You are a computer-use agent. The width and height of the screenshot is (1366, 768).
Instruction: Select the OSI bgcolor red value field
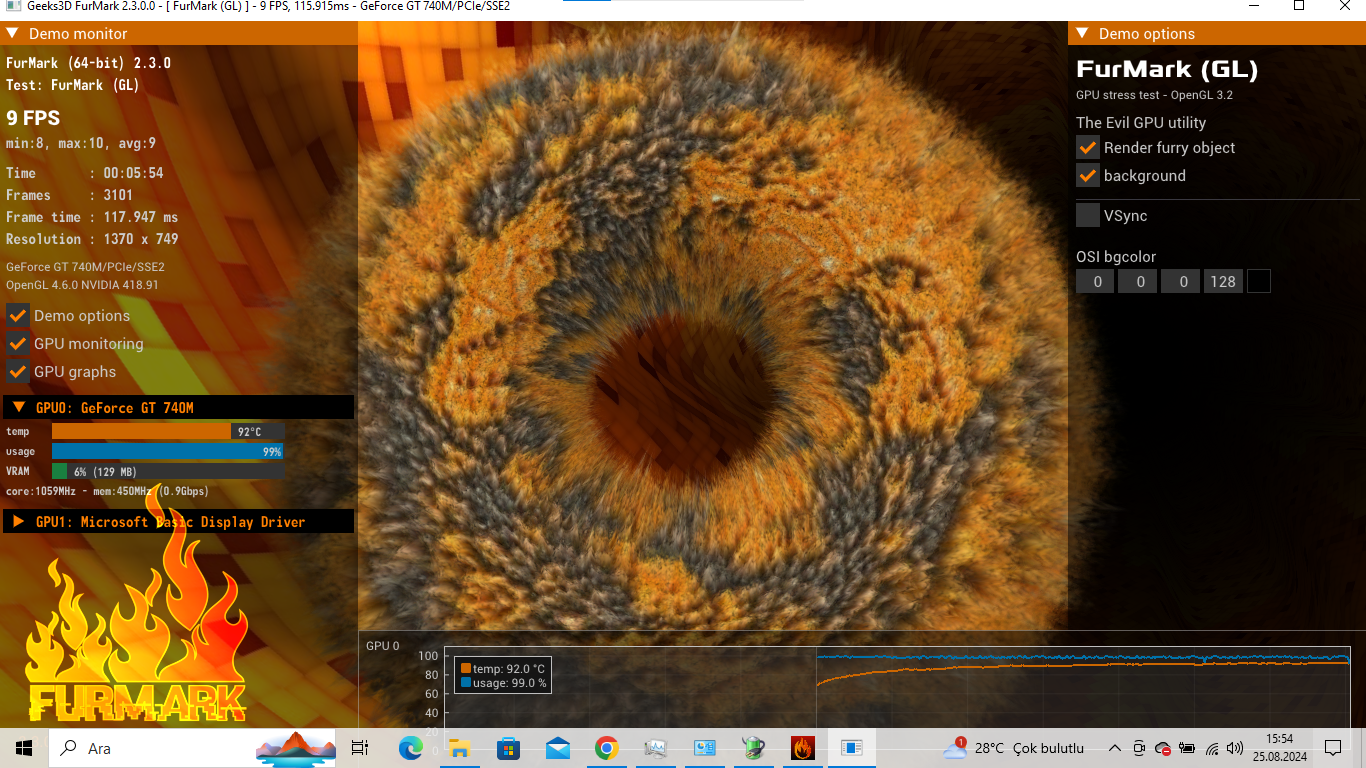1096,281
